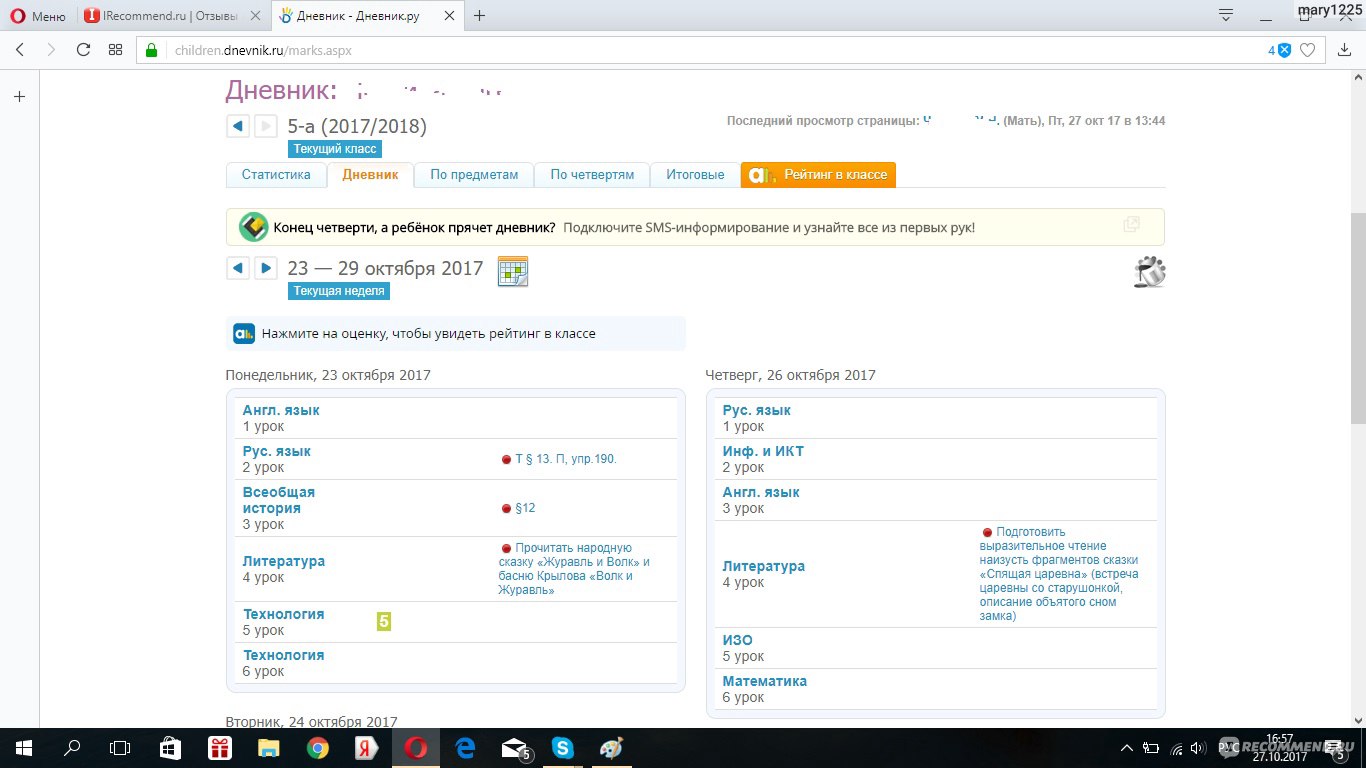Open the Mail app on the taskbar
Image resolution: width=1366 pixels, height=768 pixels.
click(515, 748)
